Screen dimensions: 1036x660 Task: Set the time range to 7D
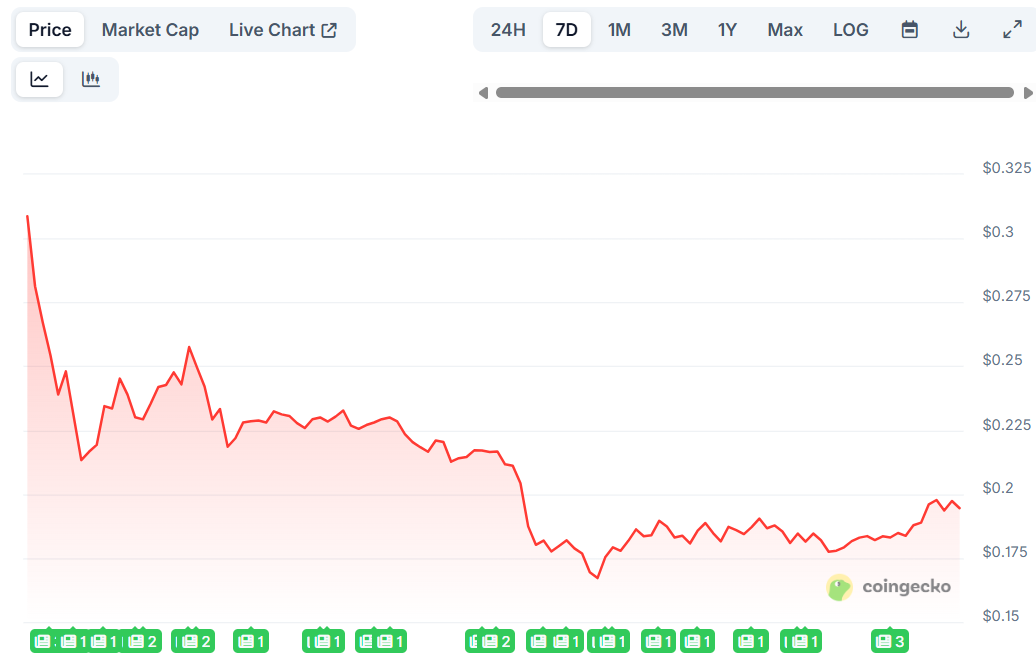[x=567, y=30]
